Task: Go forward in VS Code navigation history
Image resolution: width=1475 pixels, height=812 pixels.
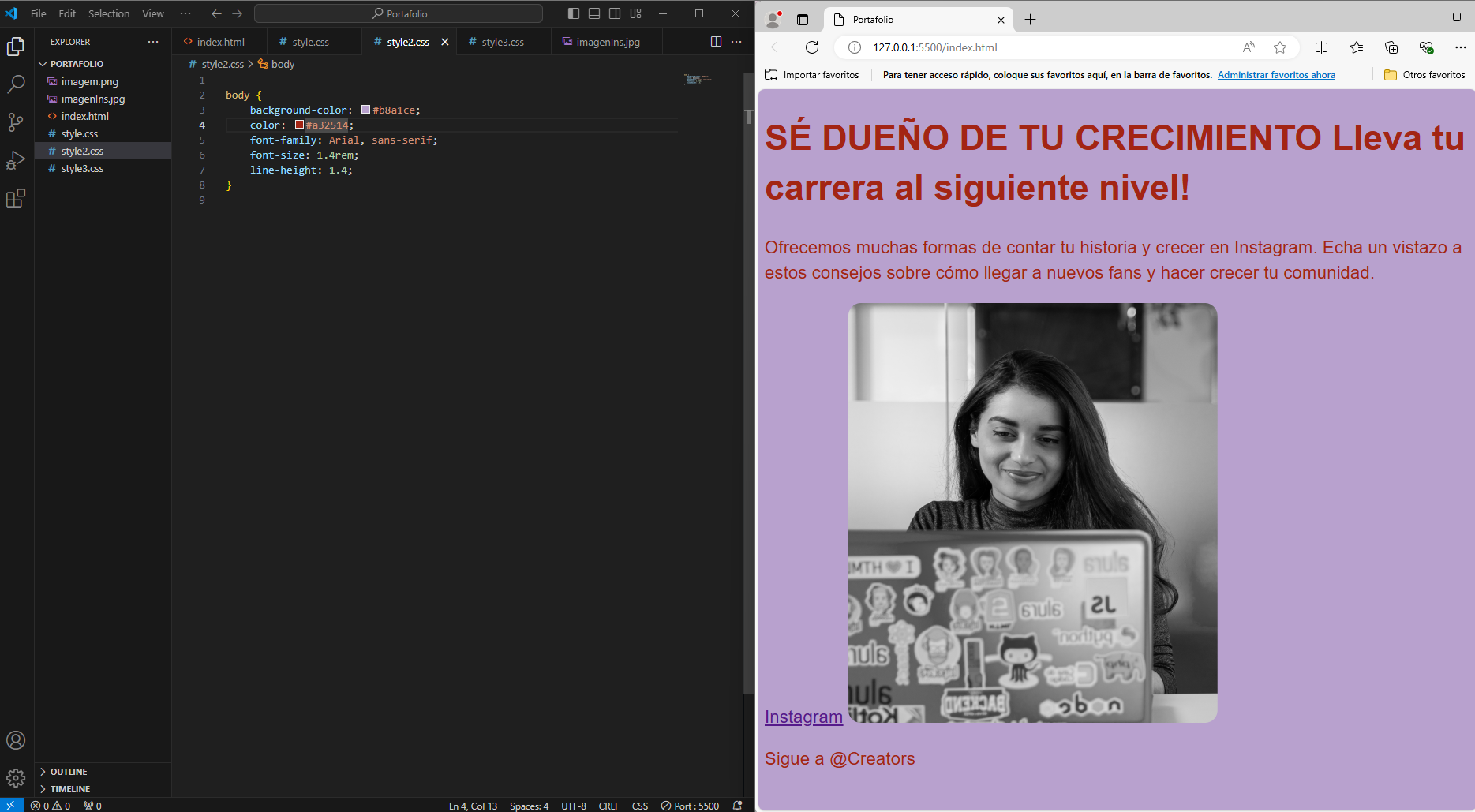Action: pyautogui.click(x=237, y=13)
